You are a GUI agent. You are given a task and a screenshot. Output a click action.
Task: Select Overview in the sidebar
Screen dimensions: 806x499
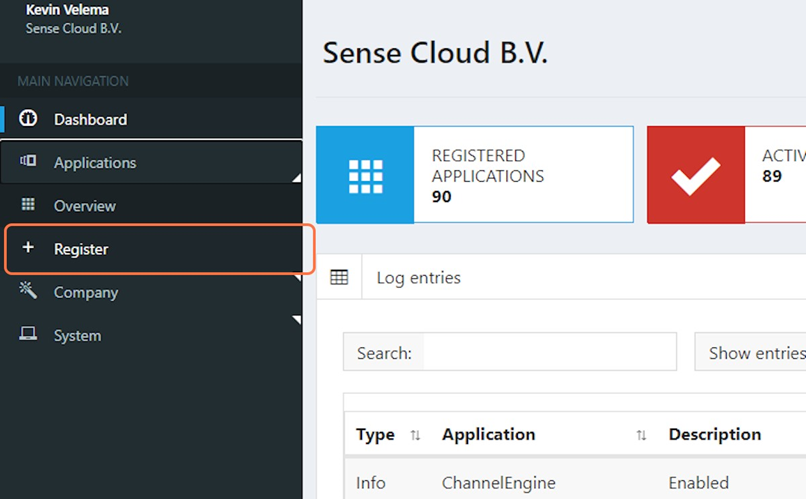(x=151, y=206)
